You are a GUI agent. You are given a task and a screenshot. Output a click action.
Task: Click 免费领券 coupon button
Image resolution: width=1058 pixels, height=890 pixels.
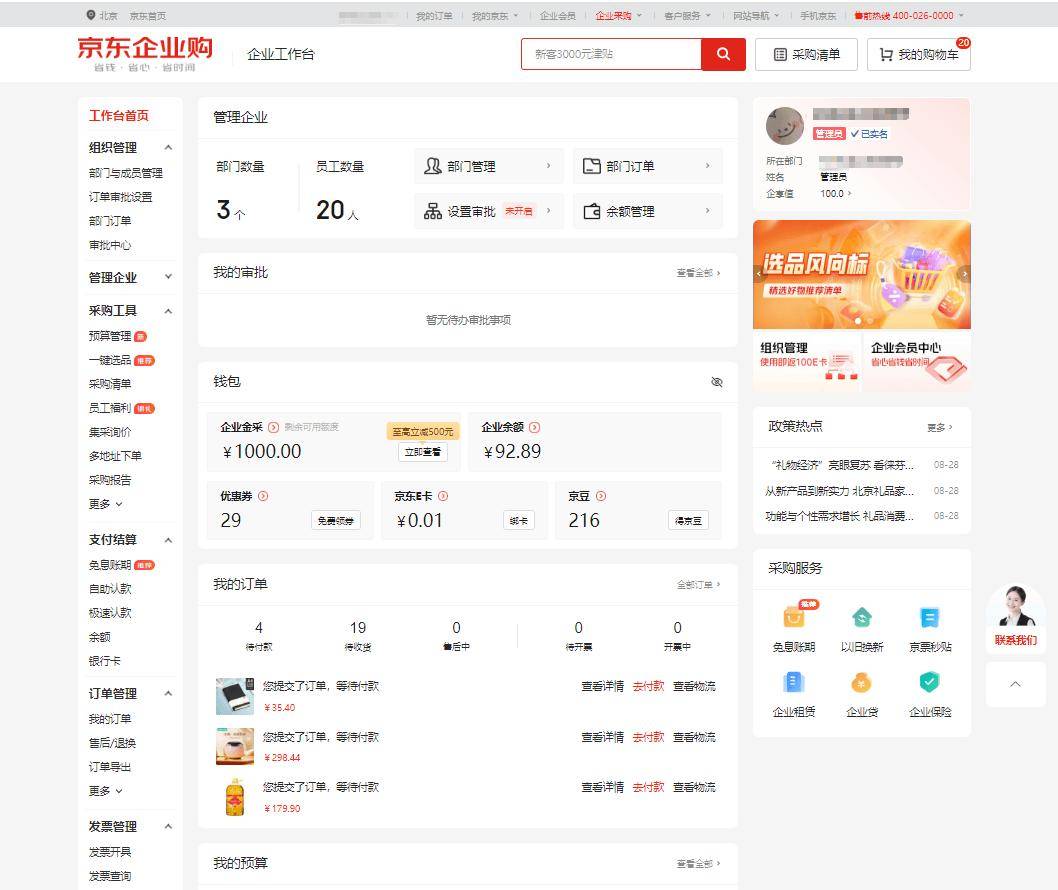336,520
